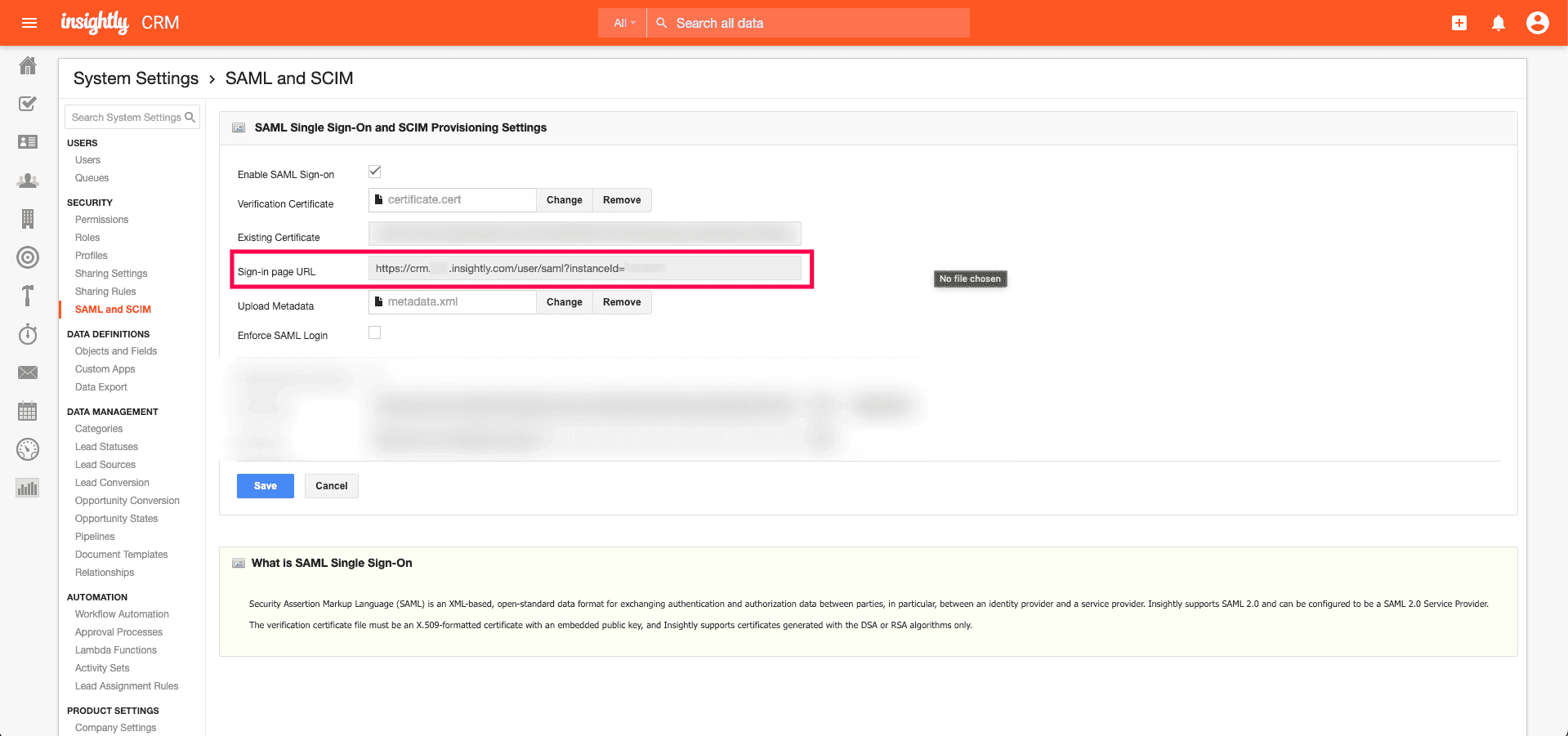Expand the Pipelines settings entry

94,536
